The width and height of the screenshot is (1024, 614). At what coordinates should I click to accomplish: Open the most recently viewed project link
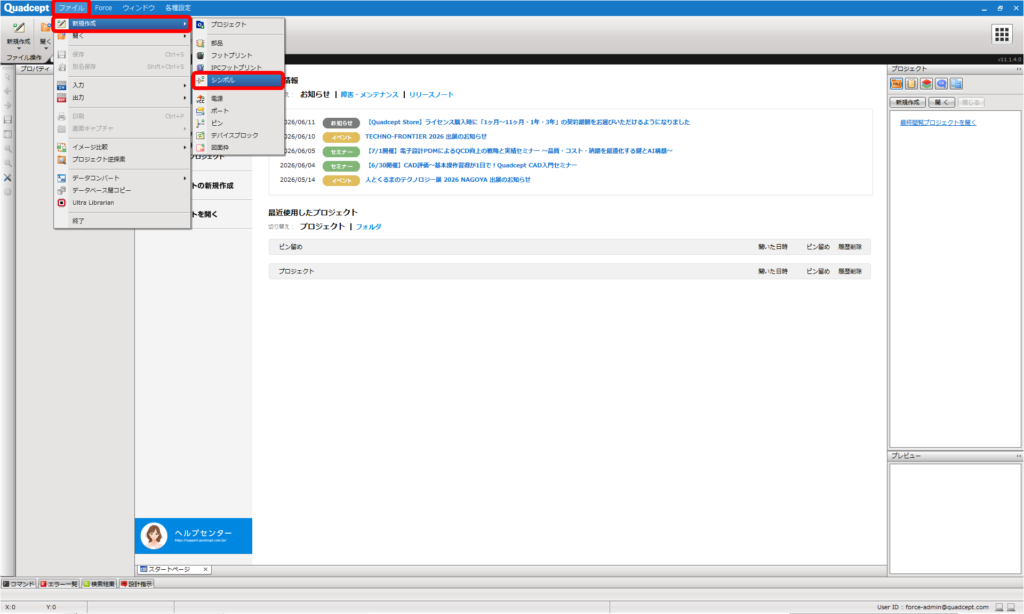[x=938, y=122]
